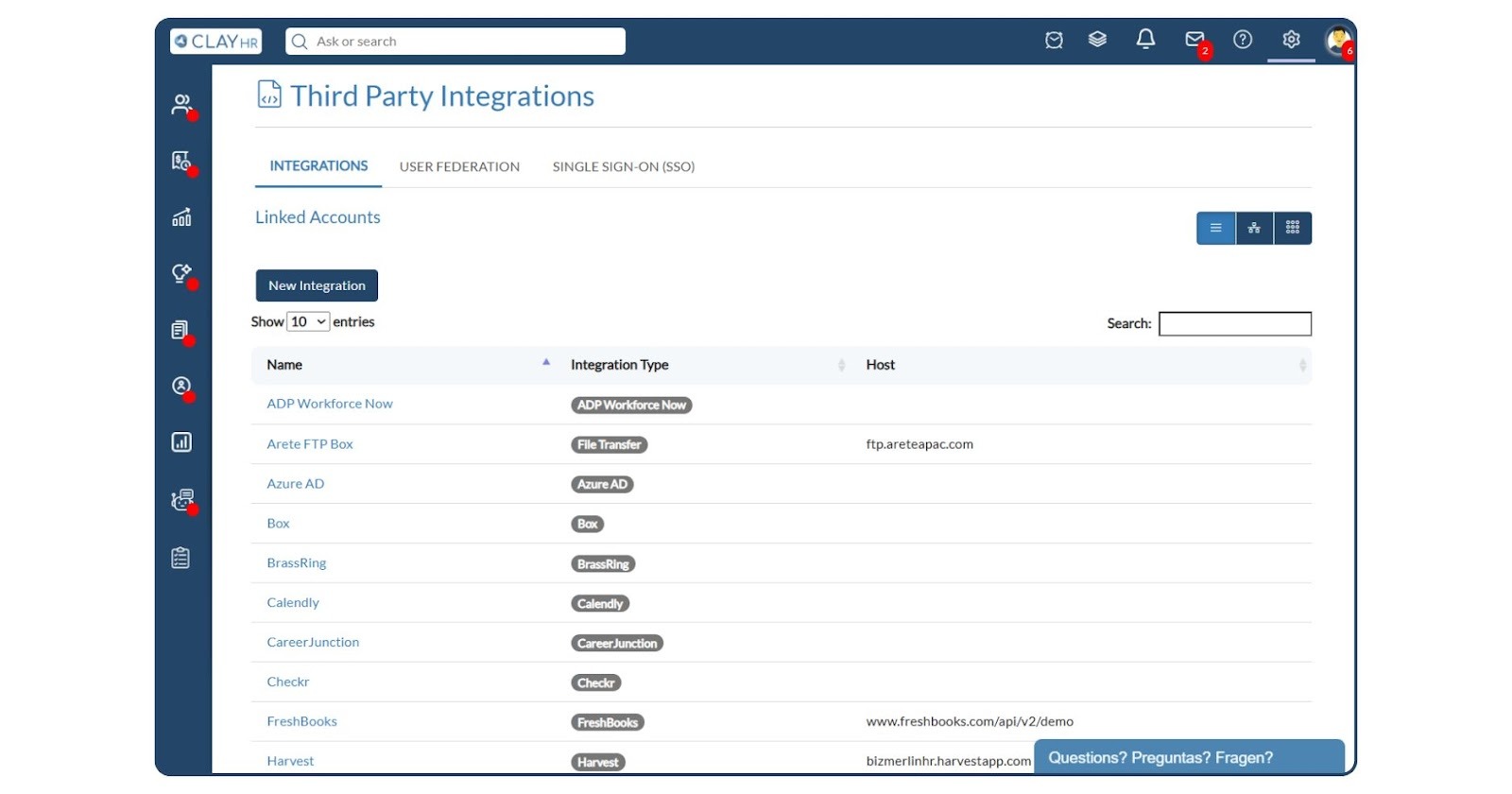Click the FreshBooks type badge

click(608, 723)
